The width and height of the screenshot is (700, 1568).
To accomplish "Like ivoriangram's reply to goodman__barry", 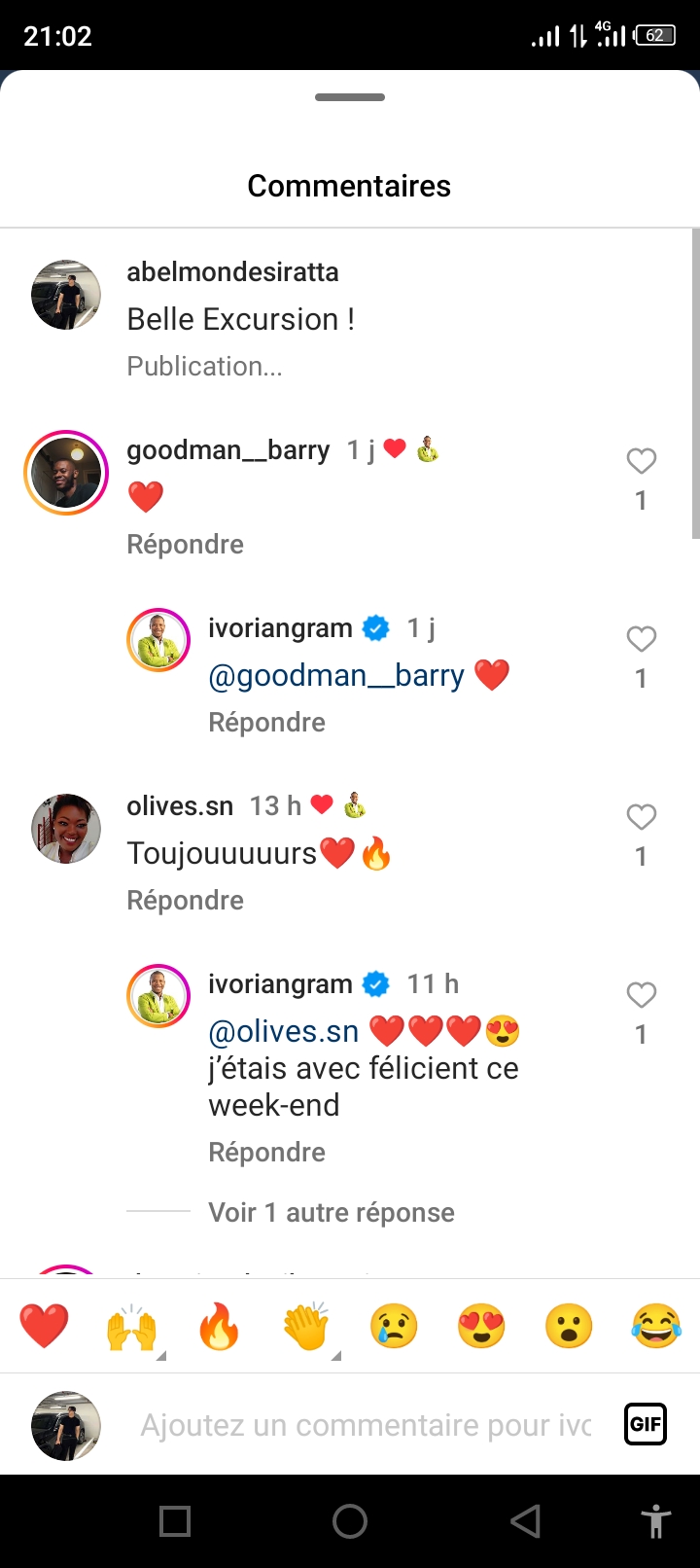I will coord(641,639).
